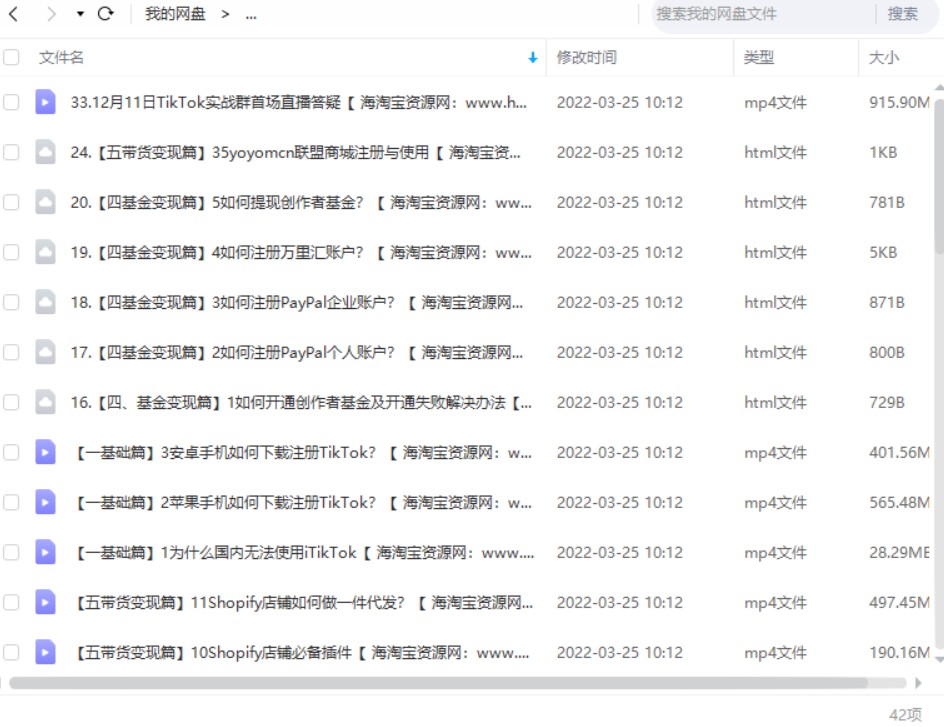Click html file icon of file 16
944x727 pixels.
coord(45,401)
